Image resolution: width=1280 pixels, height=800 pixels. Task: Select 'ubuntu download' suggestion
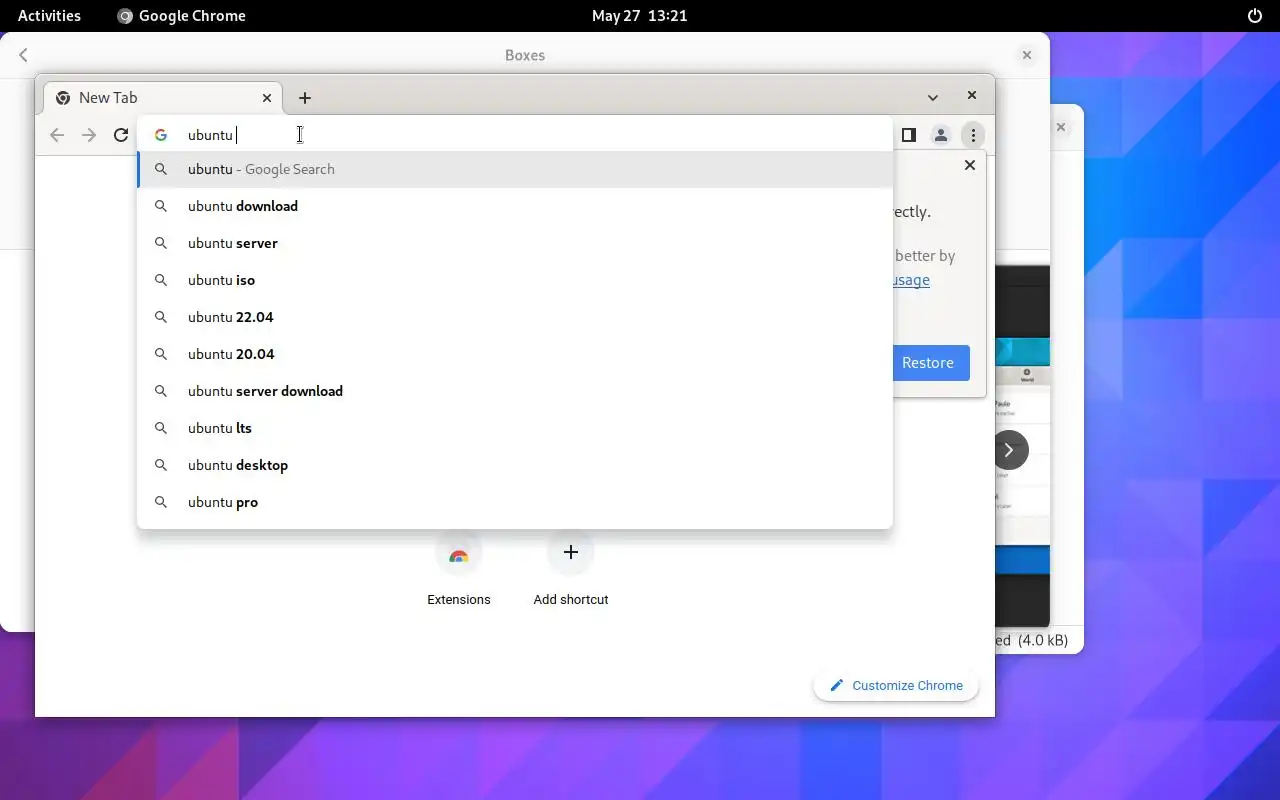(x=514, y=206)
